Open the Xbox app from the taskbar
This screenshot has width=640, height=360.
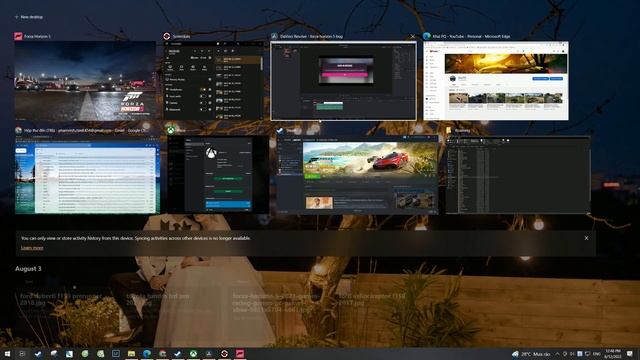pos(193,353)
